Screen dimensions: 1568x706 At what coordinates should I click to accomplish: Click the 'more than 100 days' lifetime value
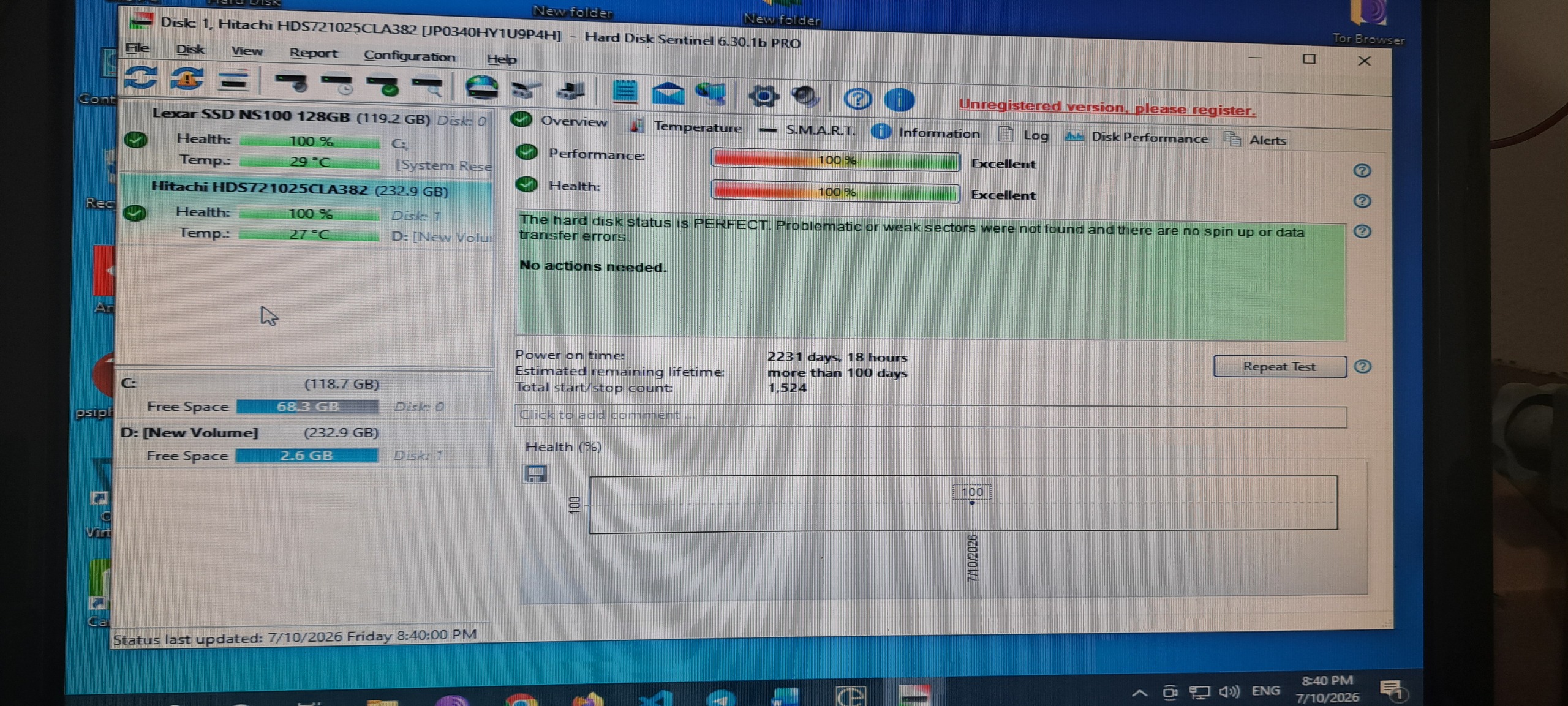point(837,373)
